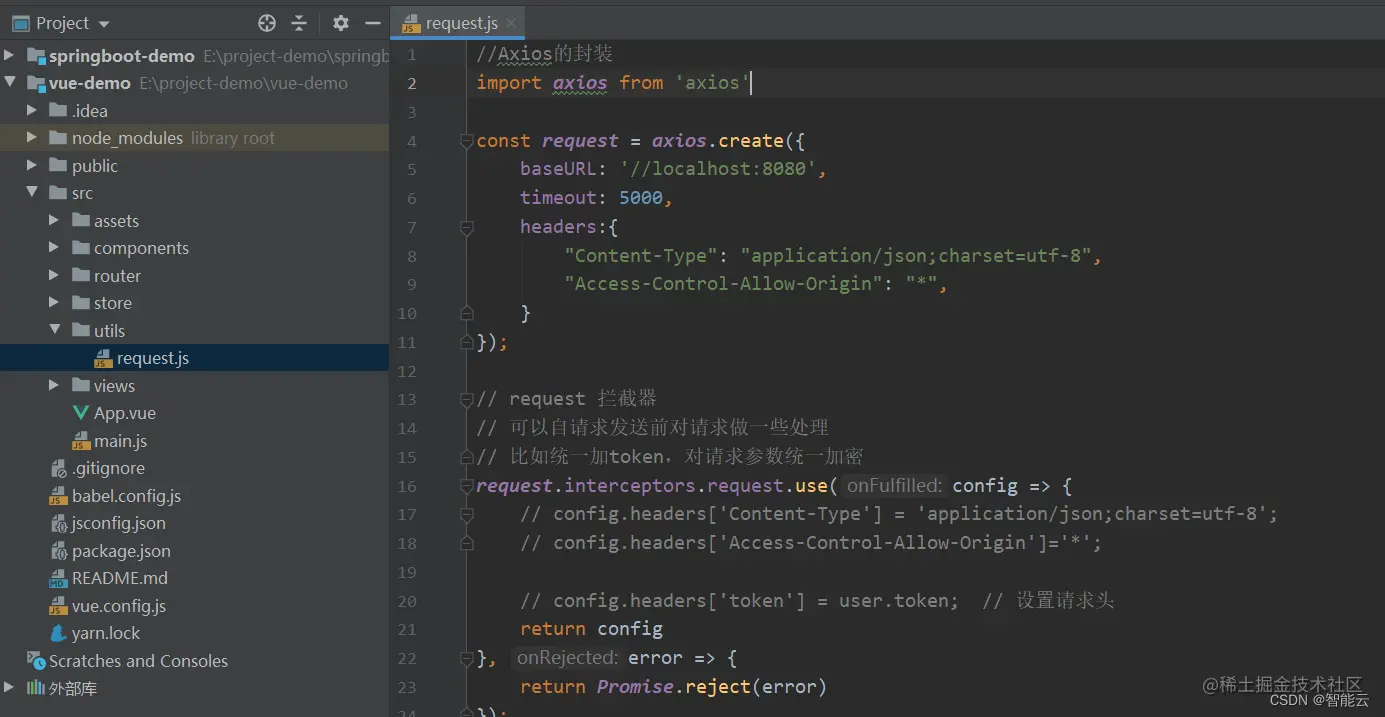
Task: Click the request.js JS file icon in tree
Action: click(x=103, y=358)
